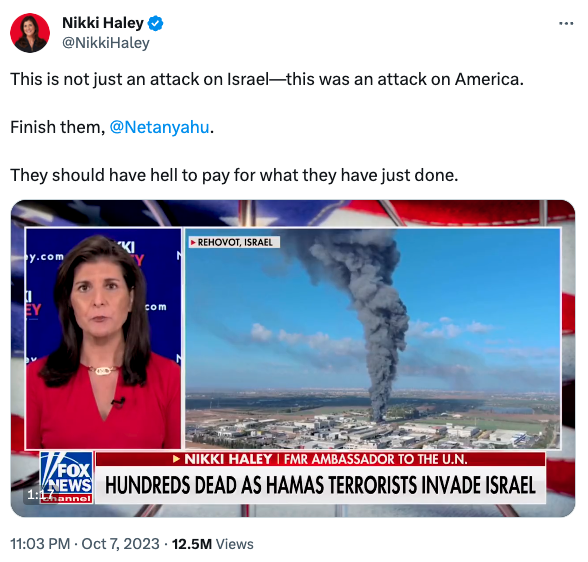Click the blue verified checkmark badge
This screenshot has height=562, width=588.
(x=155, y=23)
